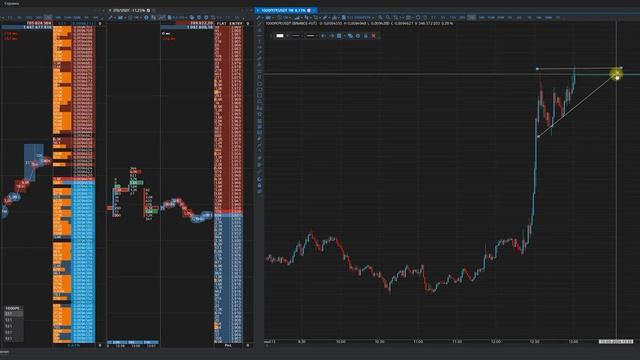Image resolution: width=640 pixels, height=360 pixels.
Task: Select the upper-left handle of the top line
Action: (x=537, y=69)
